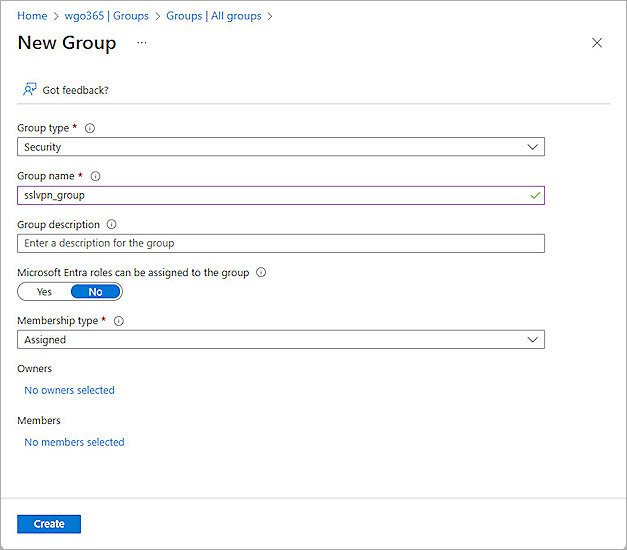Select No for Entra roles assignment

click(x=95, y=292)
